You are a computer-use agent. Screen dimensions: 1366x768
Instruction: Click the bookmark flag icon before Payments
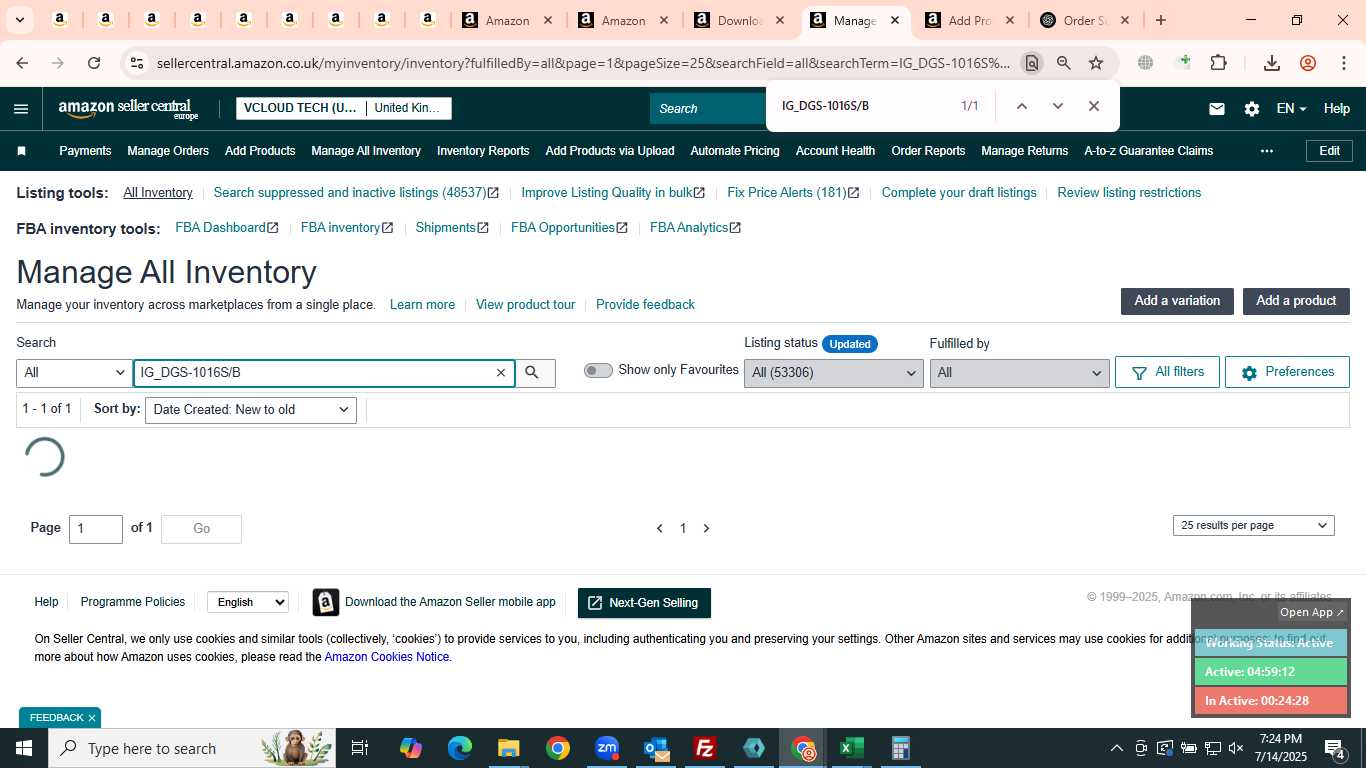[x=22, y=151]
